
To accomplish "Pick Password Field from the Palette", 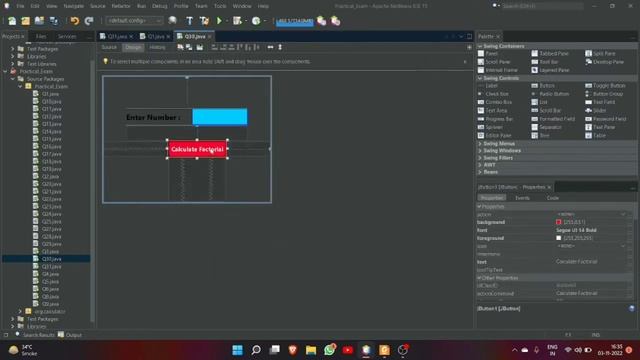I will coord(606,119).
